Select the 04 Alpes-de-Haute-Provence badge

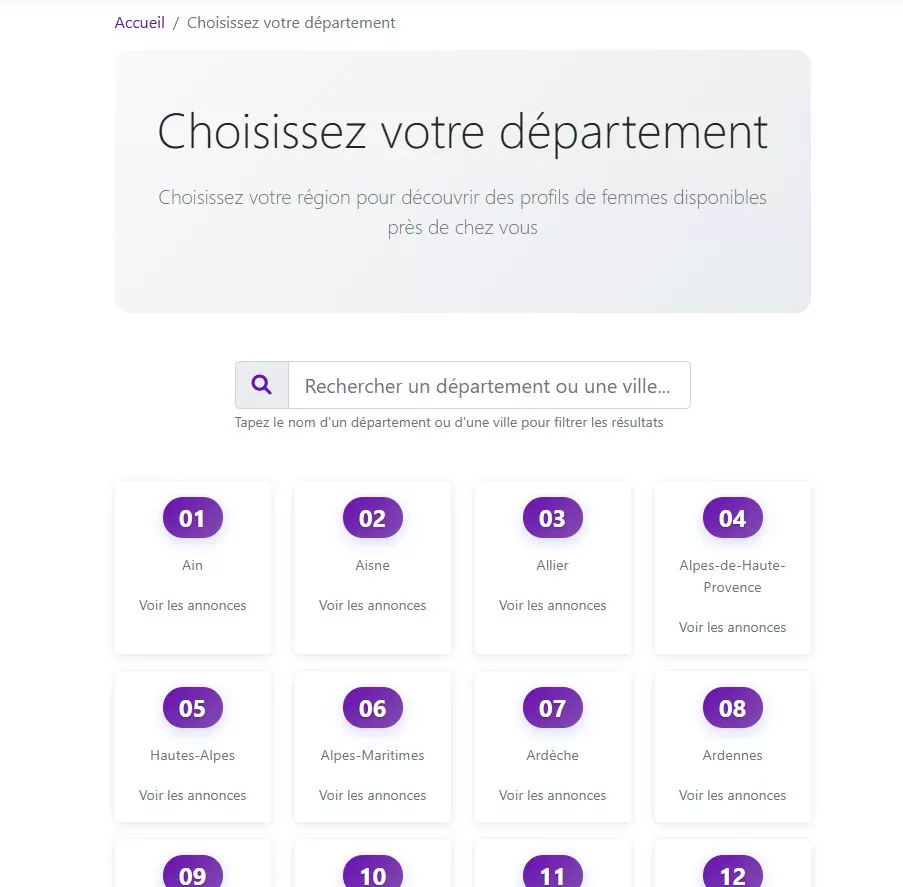(732, 518)
